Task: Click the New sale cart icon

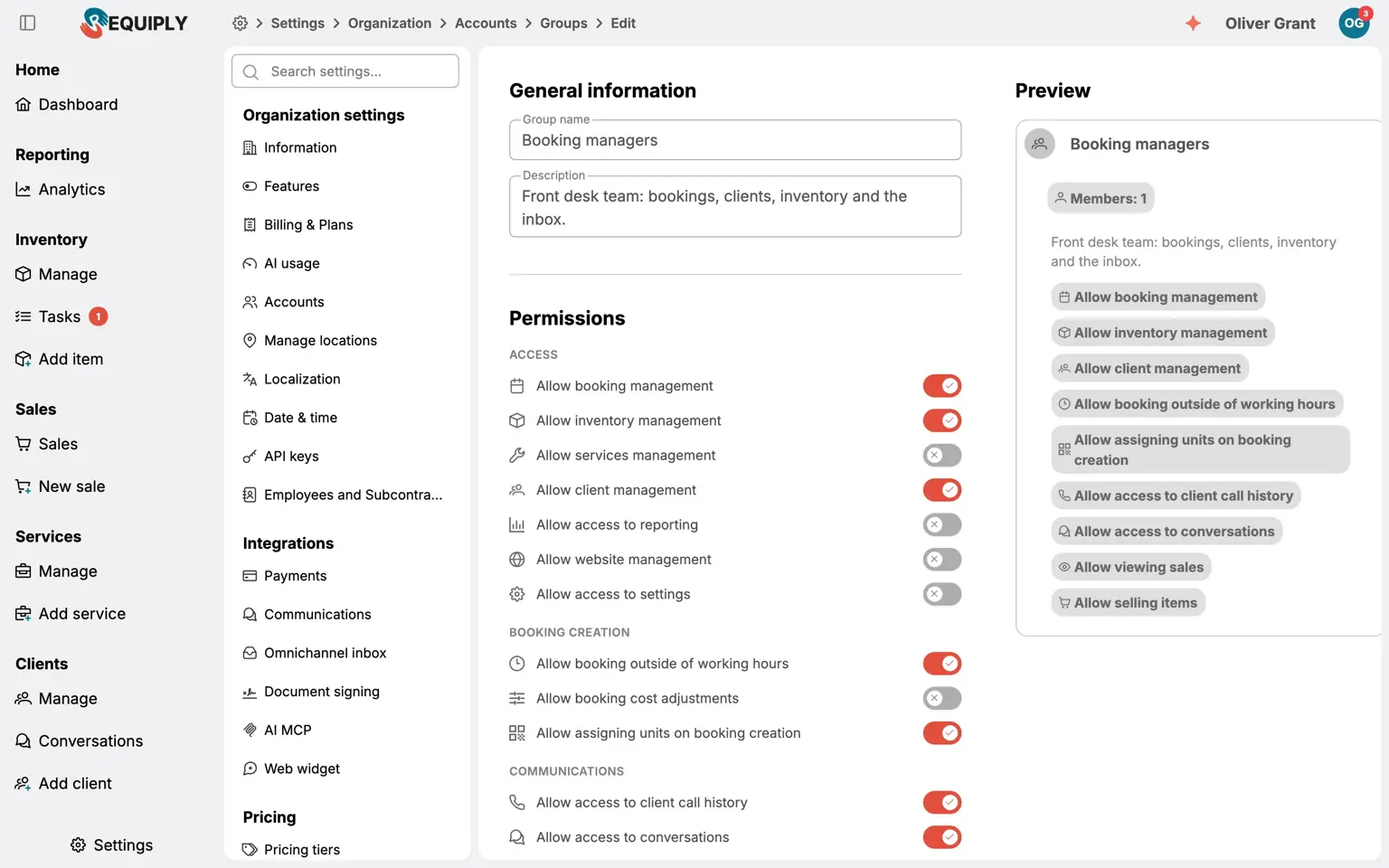Action: point(24,486)
